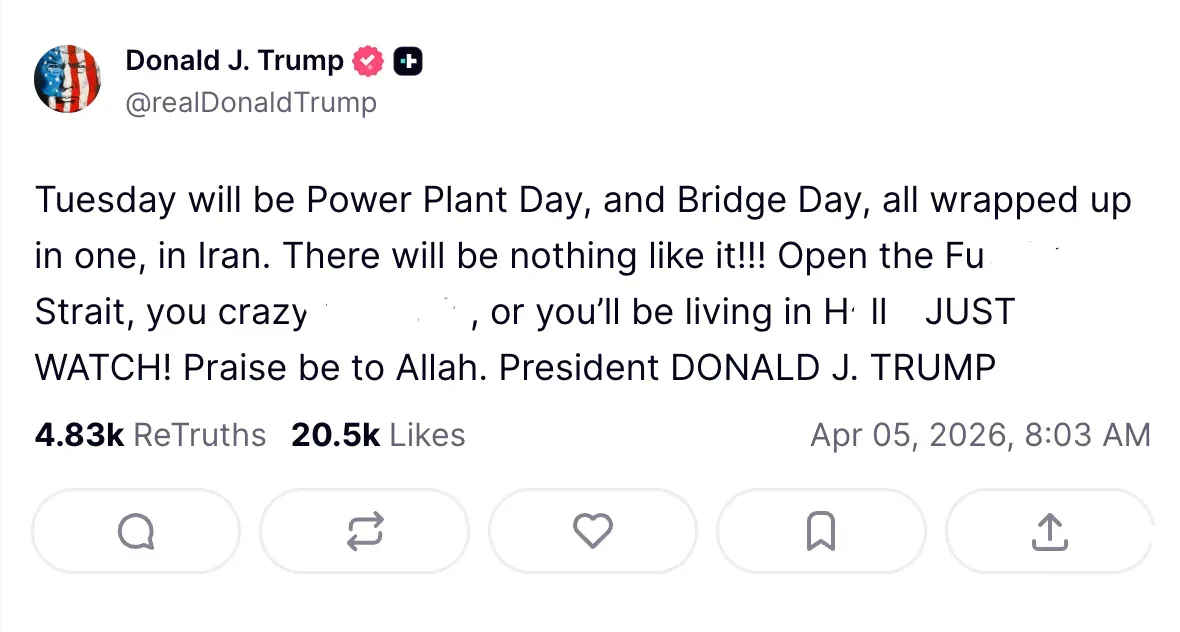This screenshot has height=632, width=1180.
Task: Click the Likes label text
Action: tap(427, 435)
